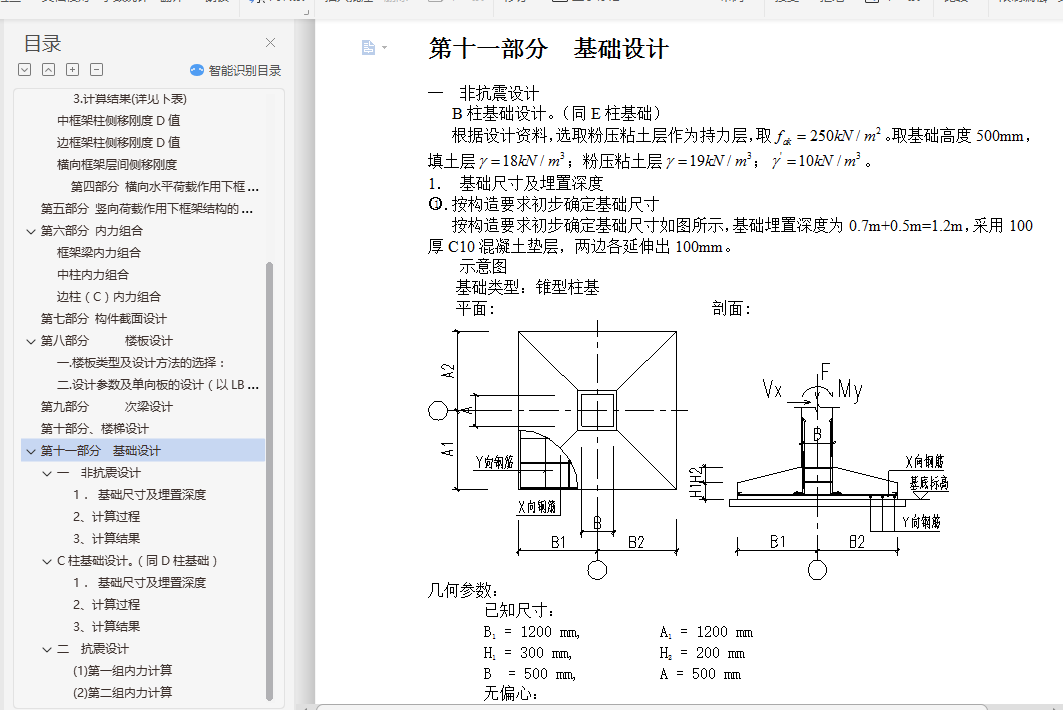Navigate to 第七部分 构件截面设计
This screenshot has height=710, width=1063.
coord(104,319)
